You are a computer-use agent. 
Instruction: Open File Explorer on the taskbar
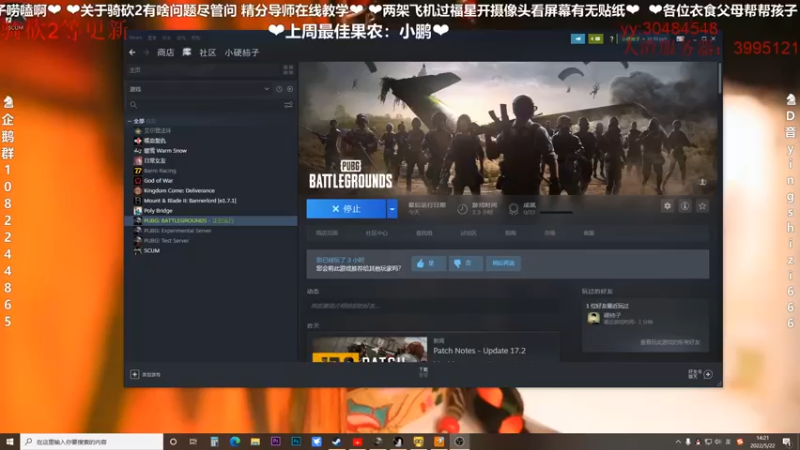[255, 441]
